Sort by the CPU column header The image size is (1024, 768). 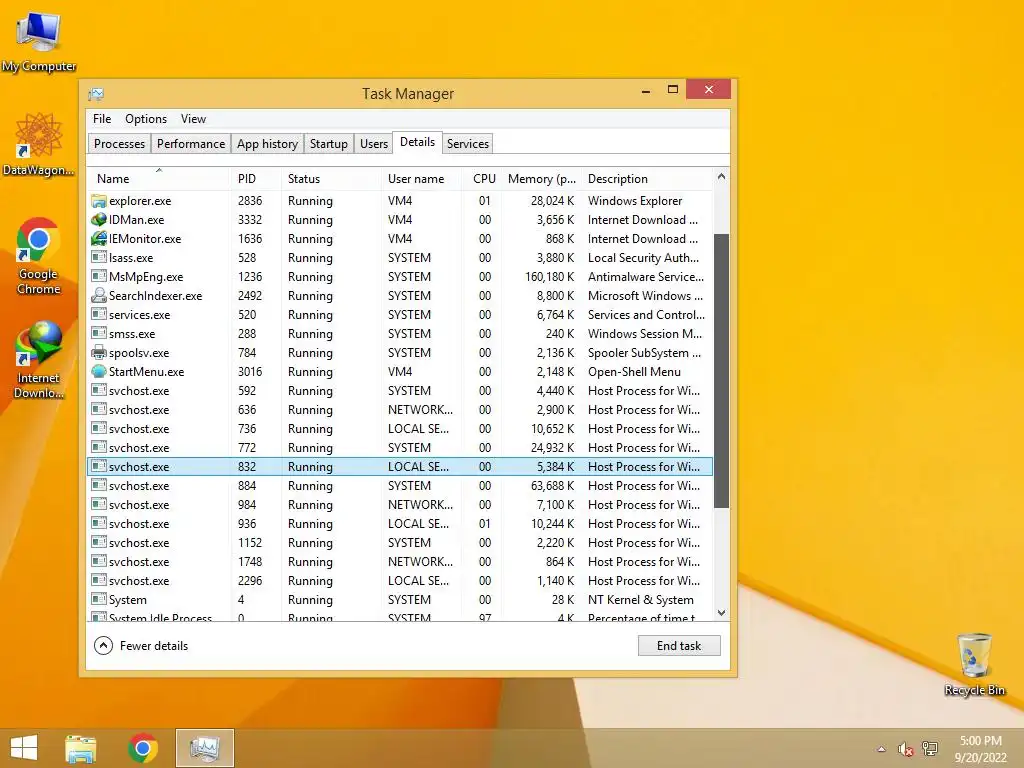(x=482, y=178)
